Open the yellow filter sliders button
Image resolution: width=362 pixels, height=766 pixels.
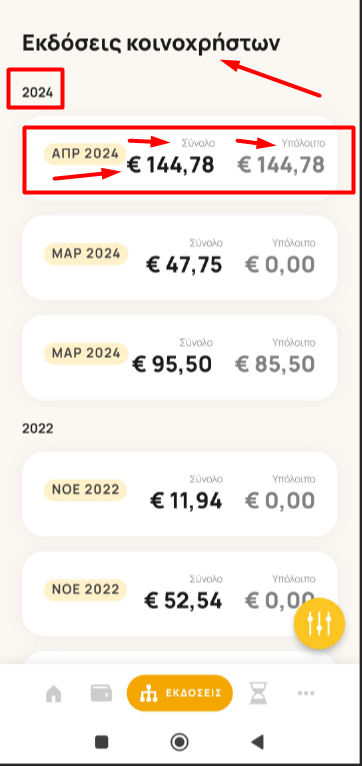click(319, 623)
